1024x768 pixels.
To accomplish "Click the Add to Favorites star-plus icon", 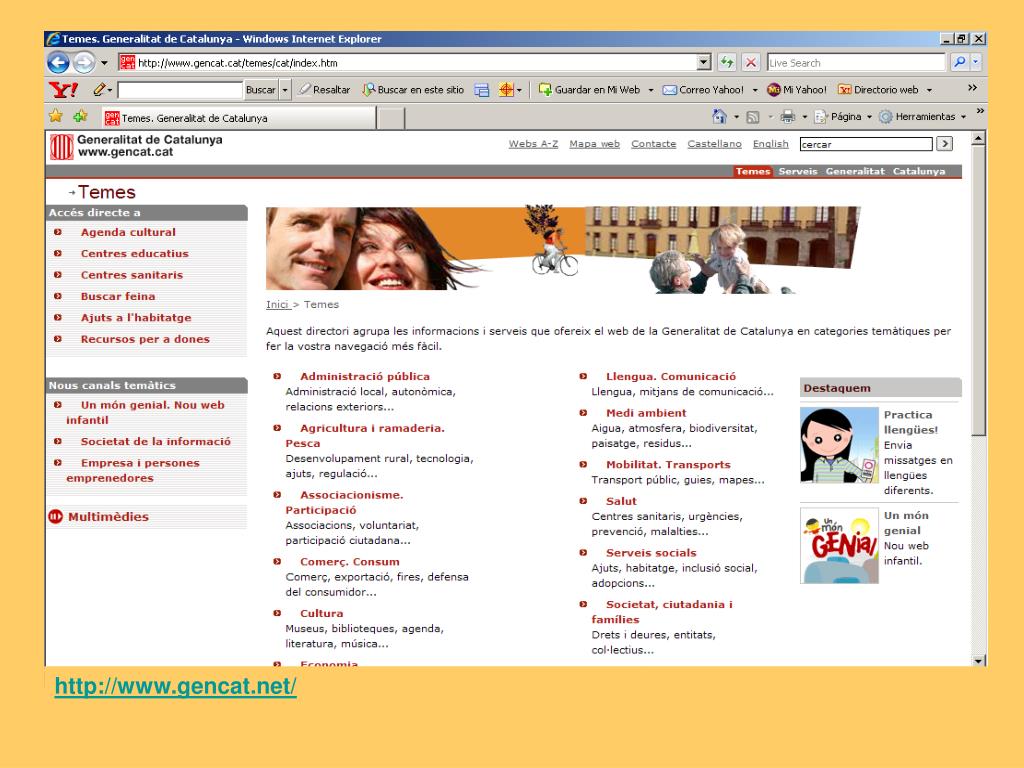I will click(80, 116).
